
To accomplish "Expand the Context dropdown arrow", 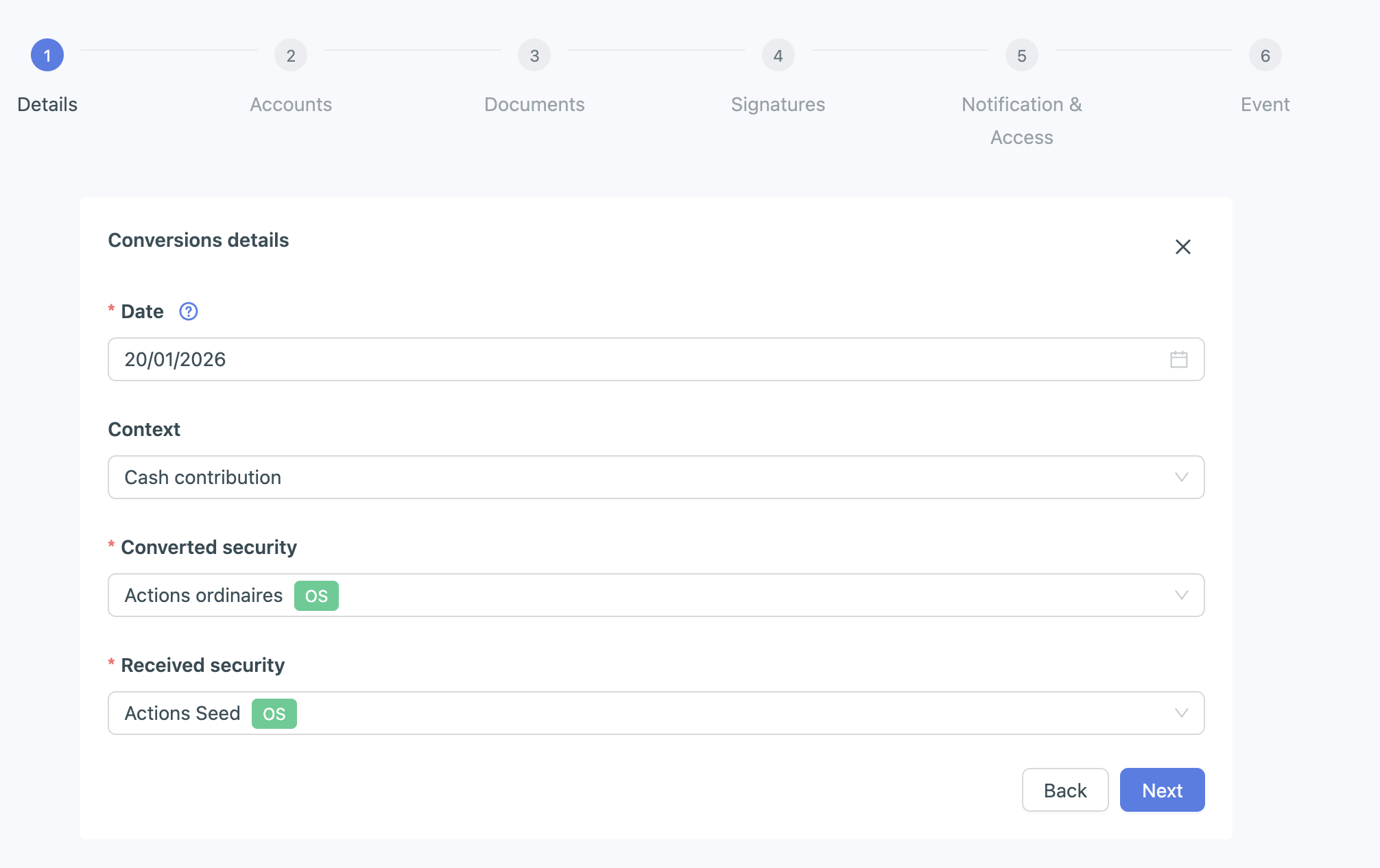I will [1181, 477].
